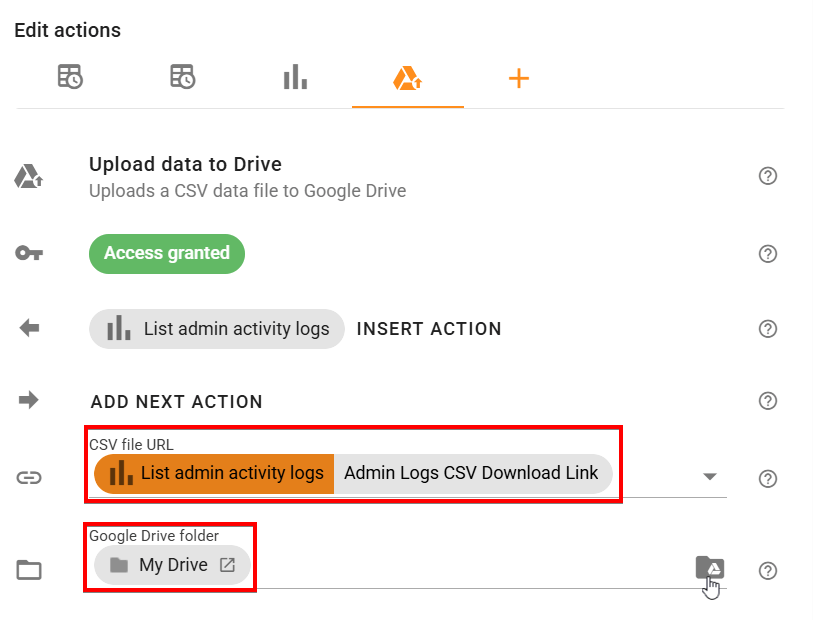This screenshot has height=620, width=813.
Task: Click the Drive icon beside Upload data to Drive
Action: (x=29, y=175)
